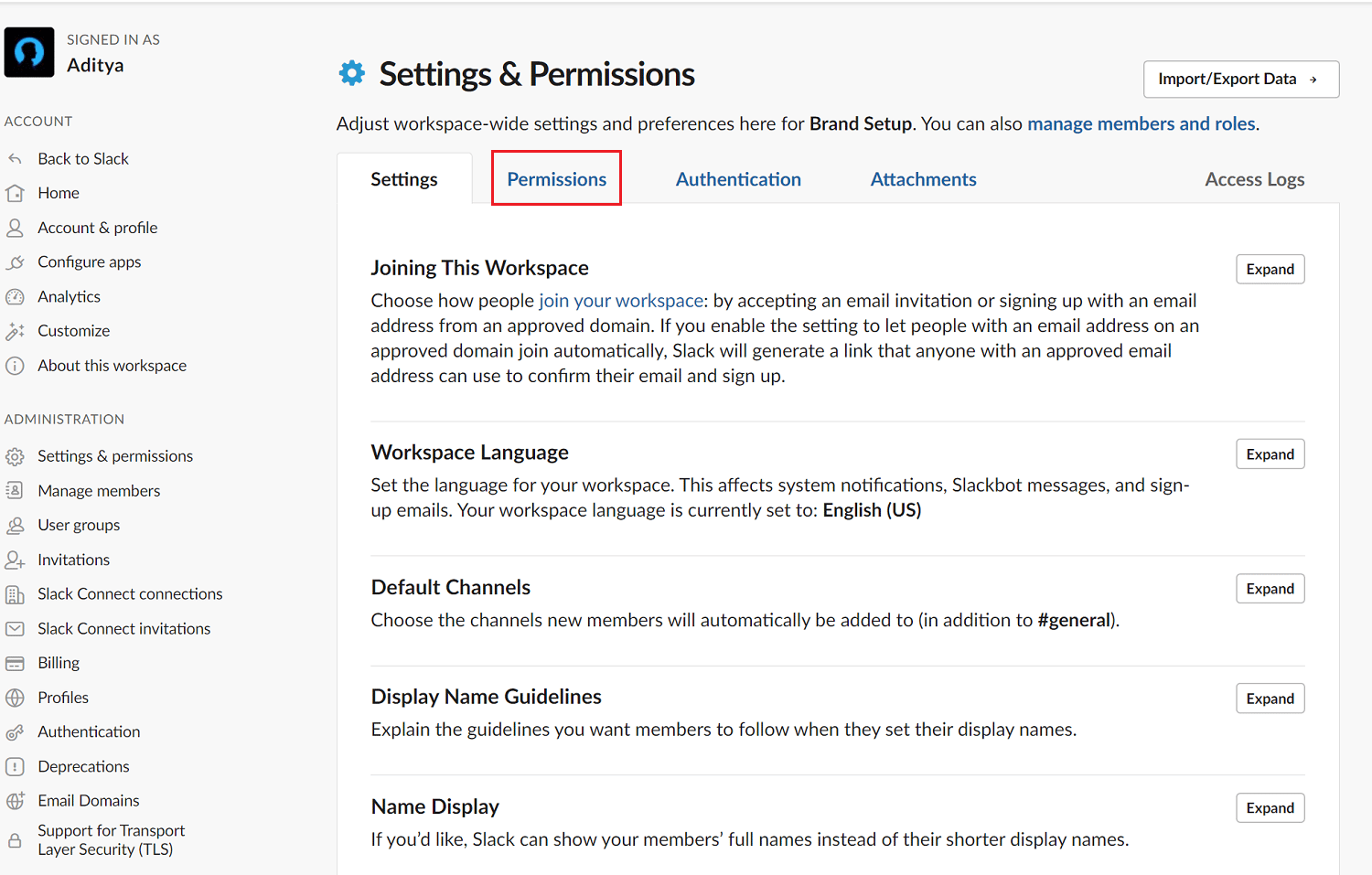Click the Configure apps plug icon
Screen dimensions: 1372x875
click(x=15, y=262)
